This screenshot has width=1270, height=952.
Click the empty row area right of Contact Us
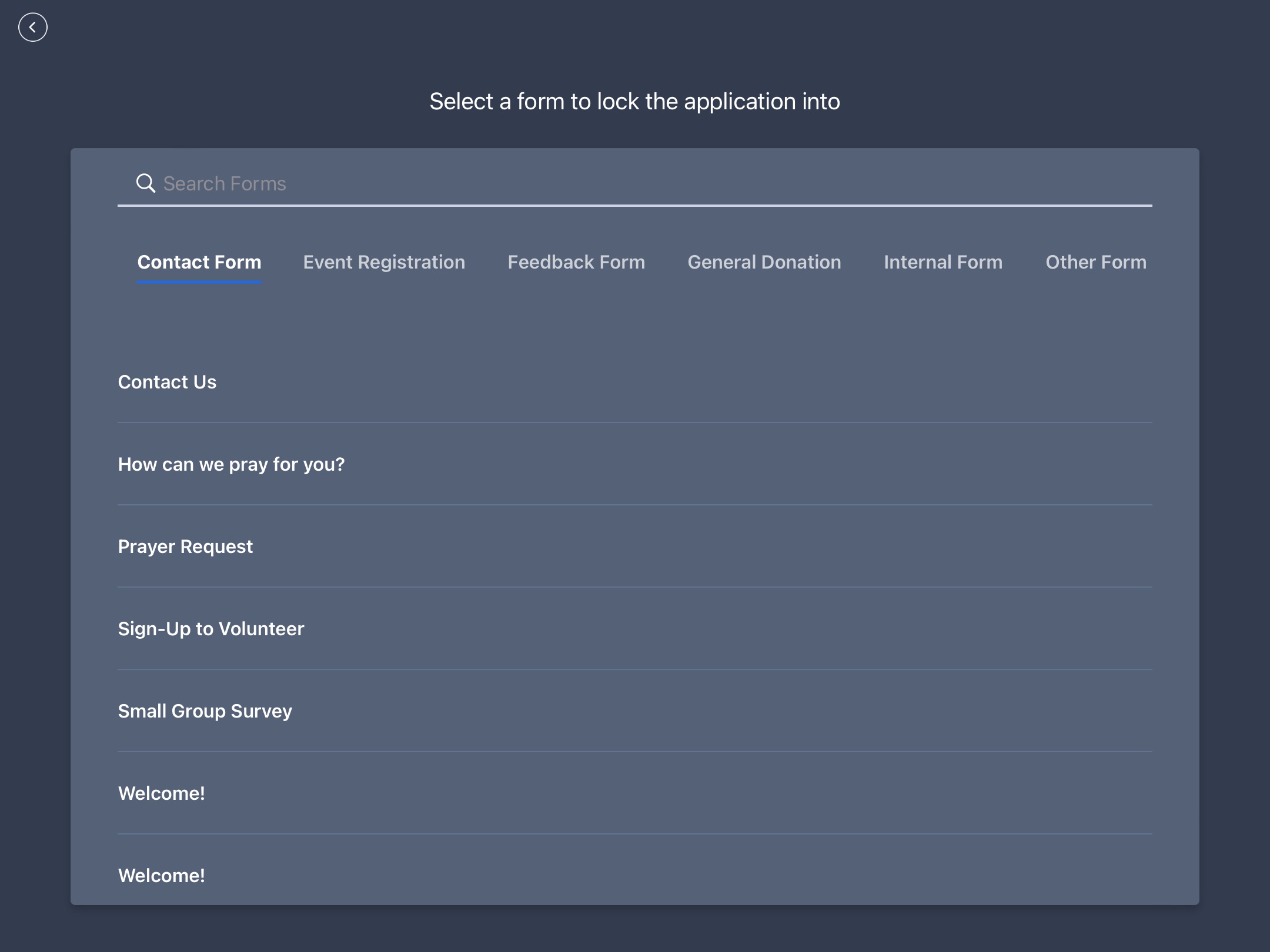coord(706,382)
